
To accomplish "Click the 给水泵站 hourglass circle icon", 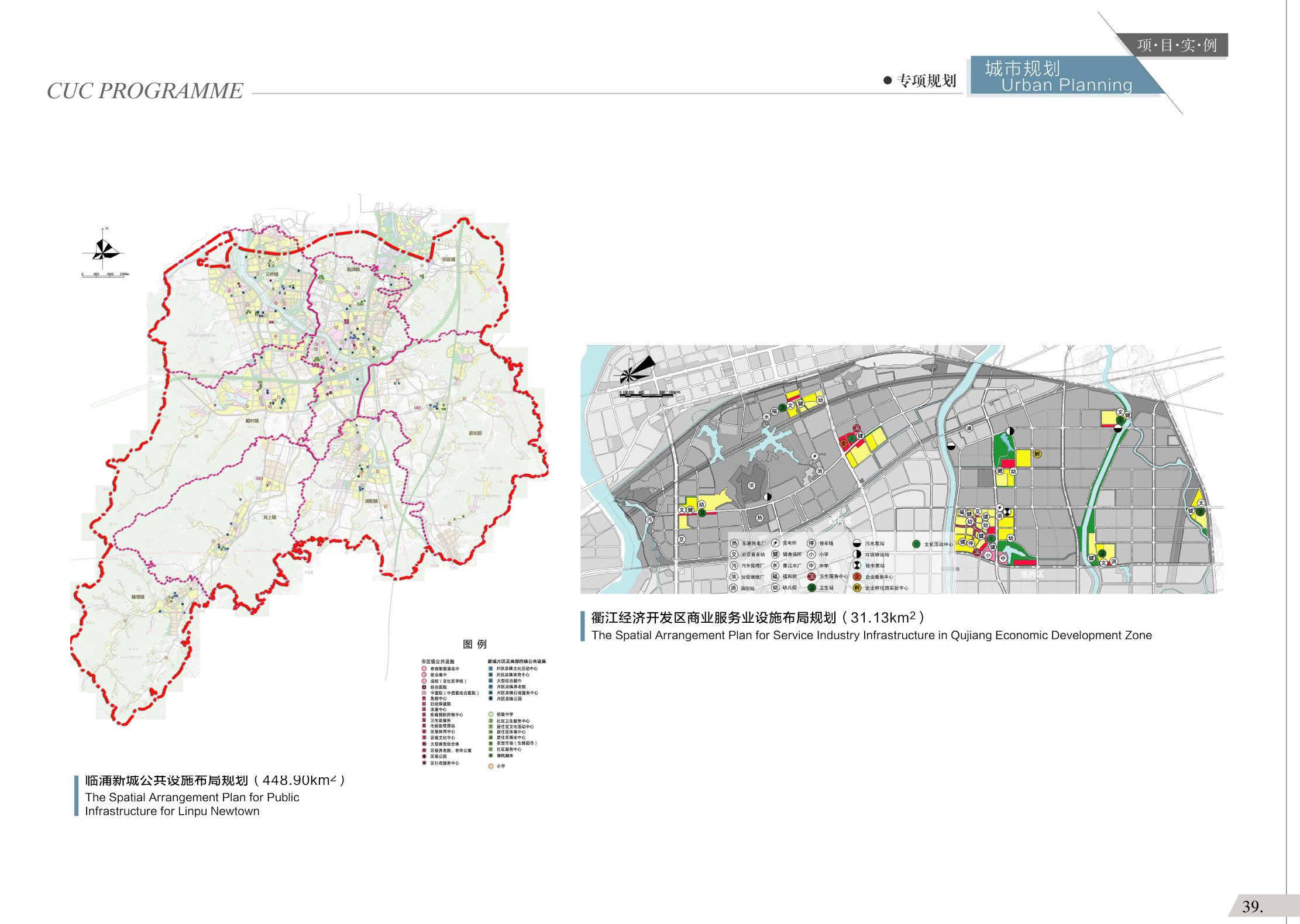I will click(857, 566).
